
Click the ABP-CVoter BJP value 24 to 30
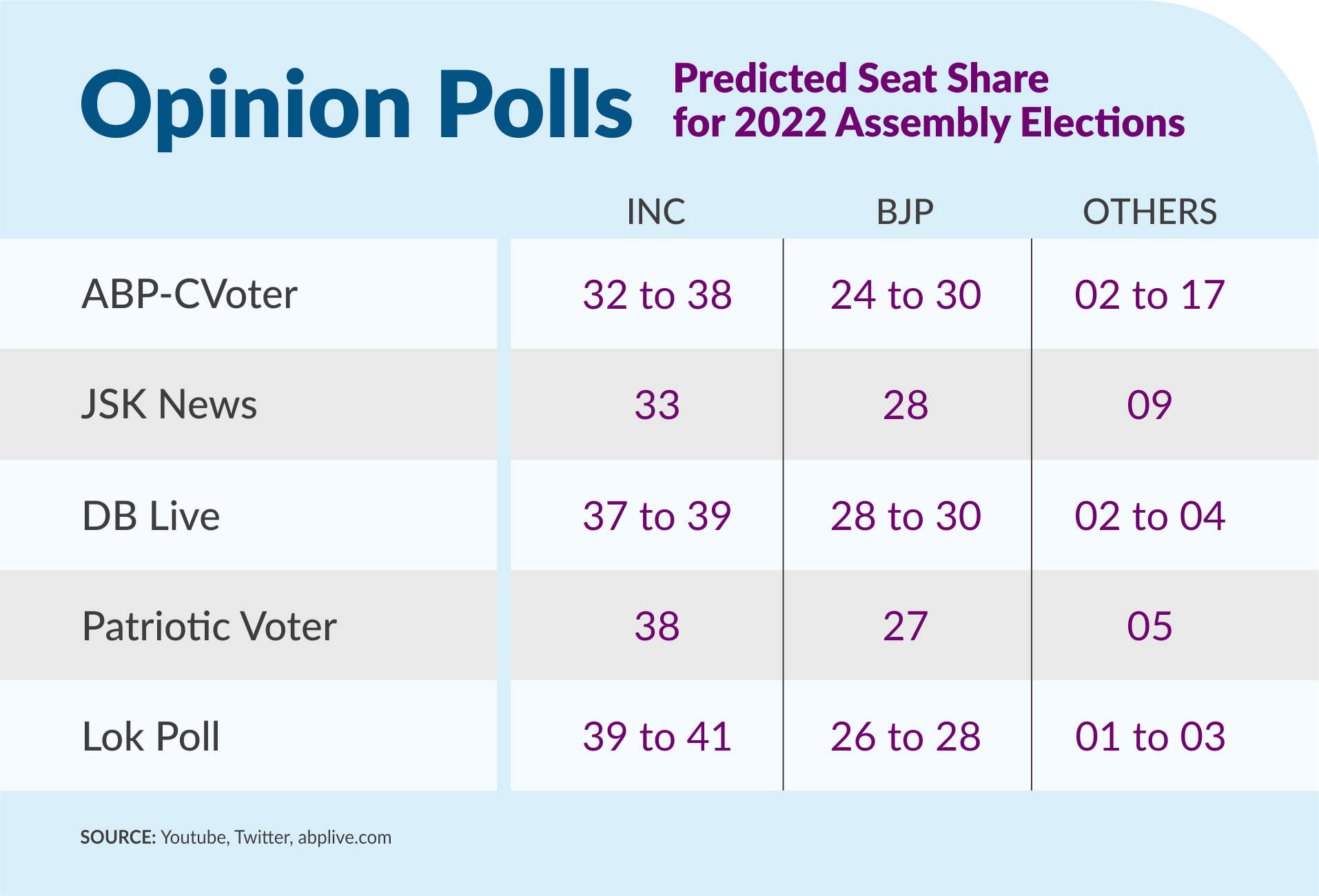(906, 295)
